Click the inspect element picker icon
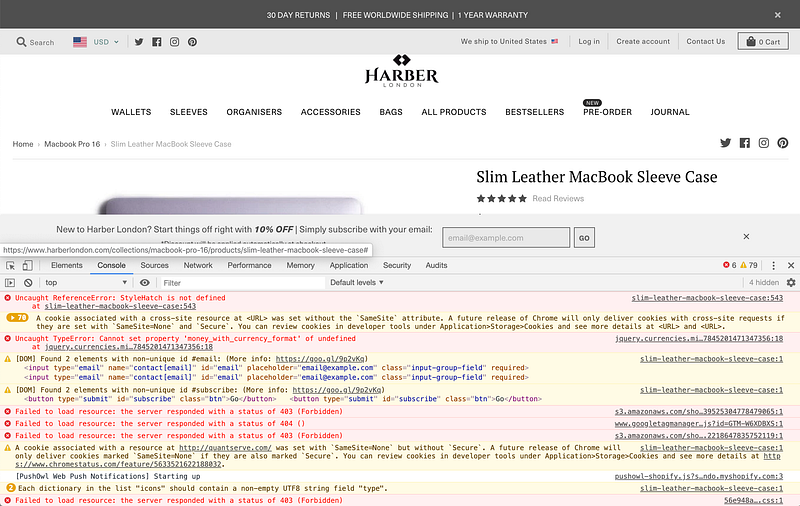The height and width of the screenshot is (506, 800). (x=11, y=265)
